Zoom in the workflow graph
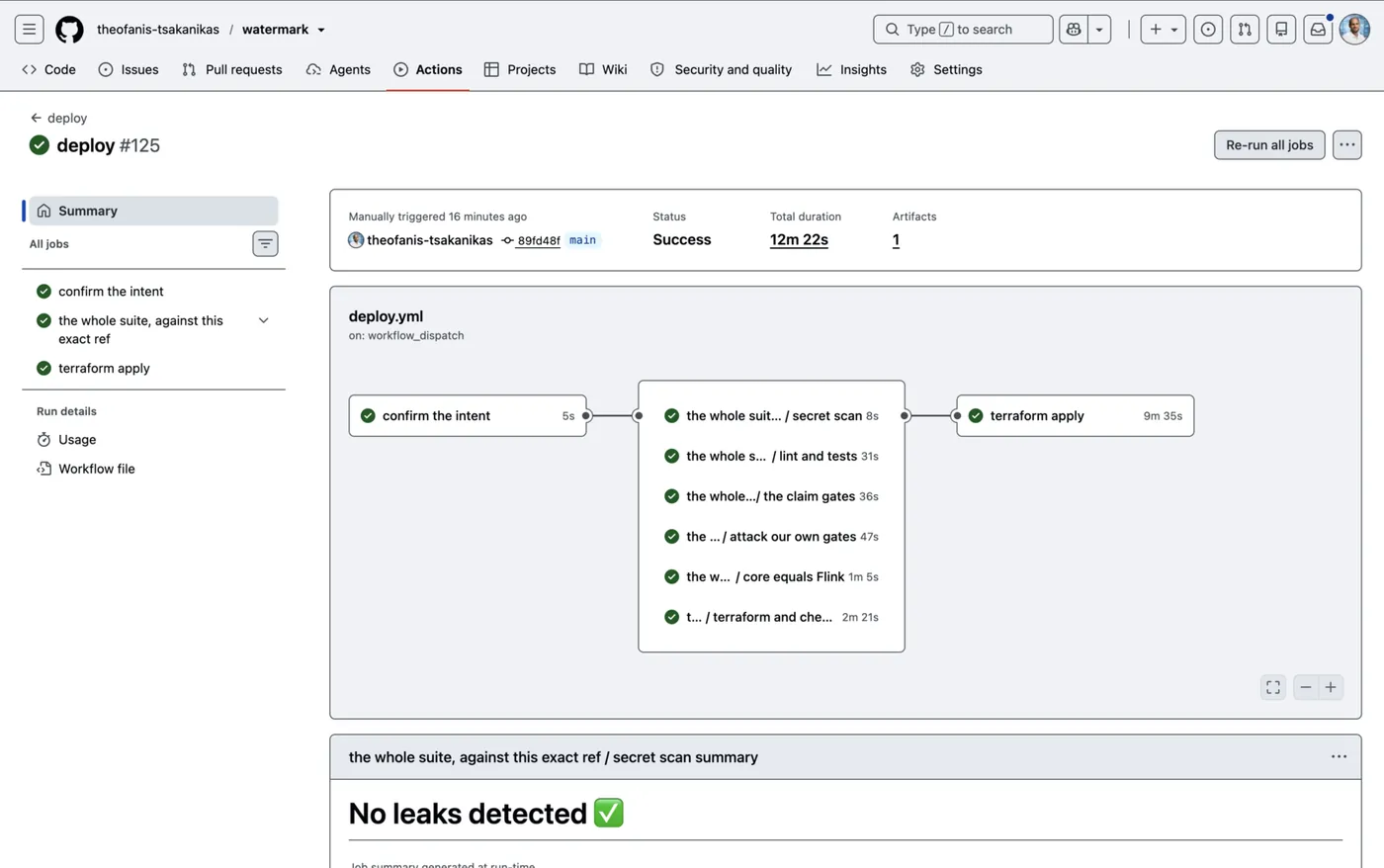 pyautogui.click(x=1331, y=687)
